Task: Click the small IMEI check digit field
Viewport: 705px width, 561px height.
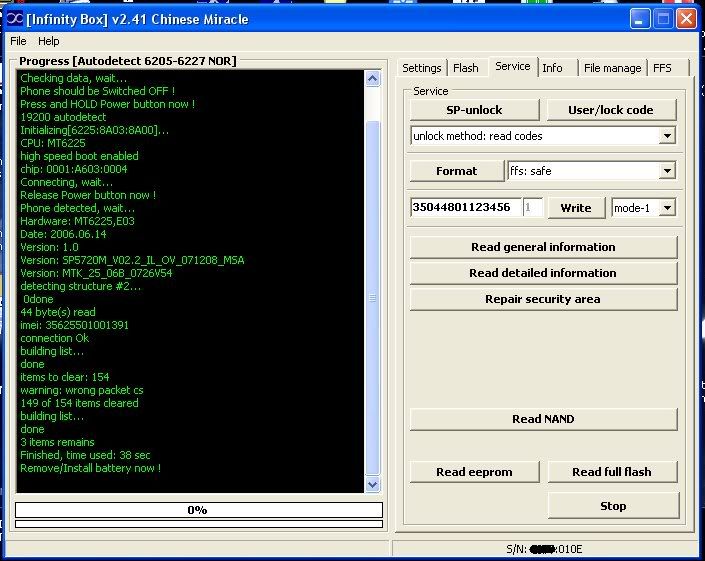Action: pyautogui.click(x=533, y=207)
